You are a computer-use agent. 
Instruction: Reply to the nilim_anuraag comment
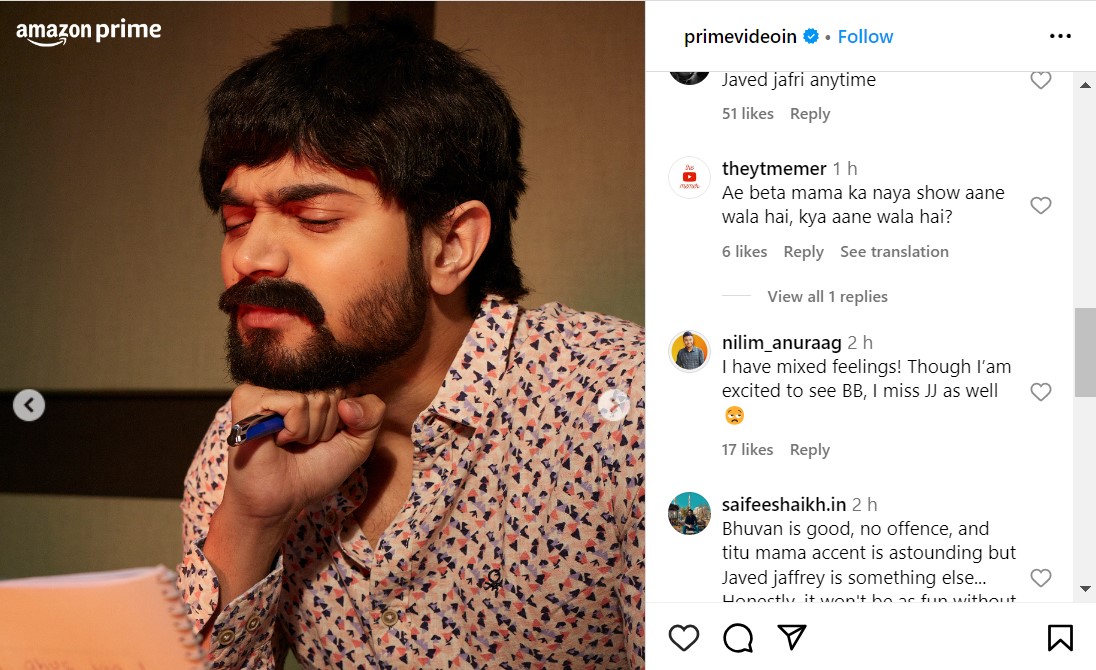point(809,450)
